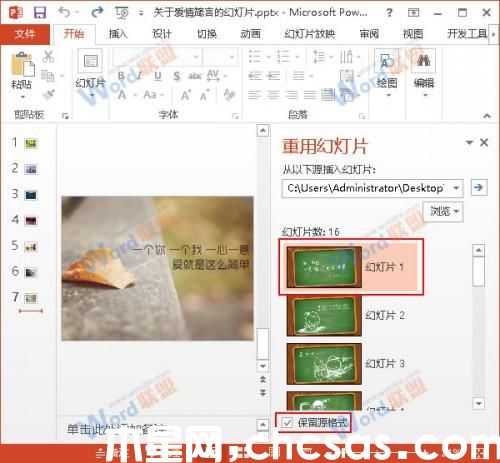Switch to the 审阅 tab
The height and width of the screenshot is (463, 500).
click(x=369, y=34)
